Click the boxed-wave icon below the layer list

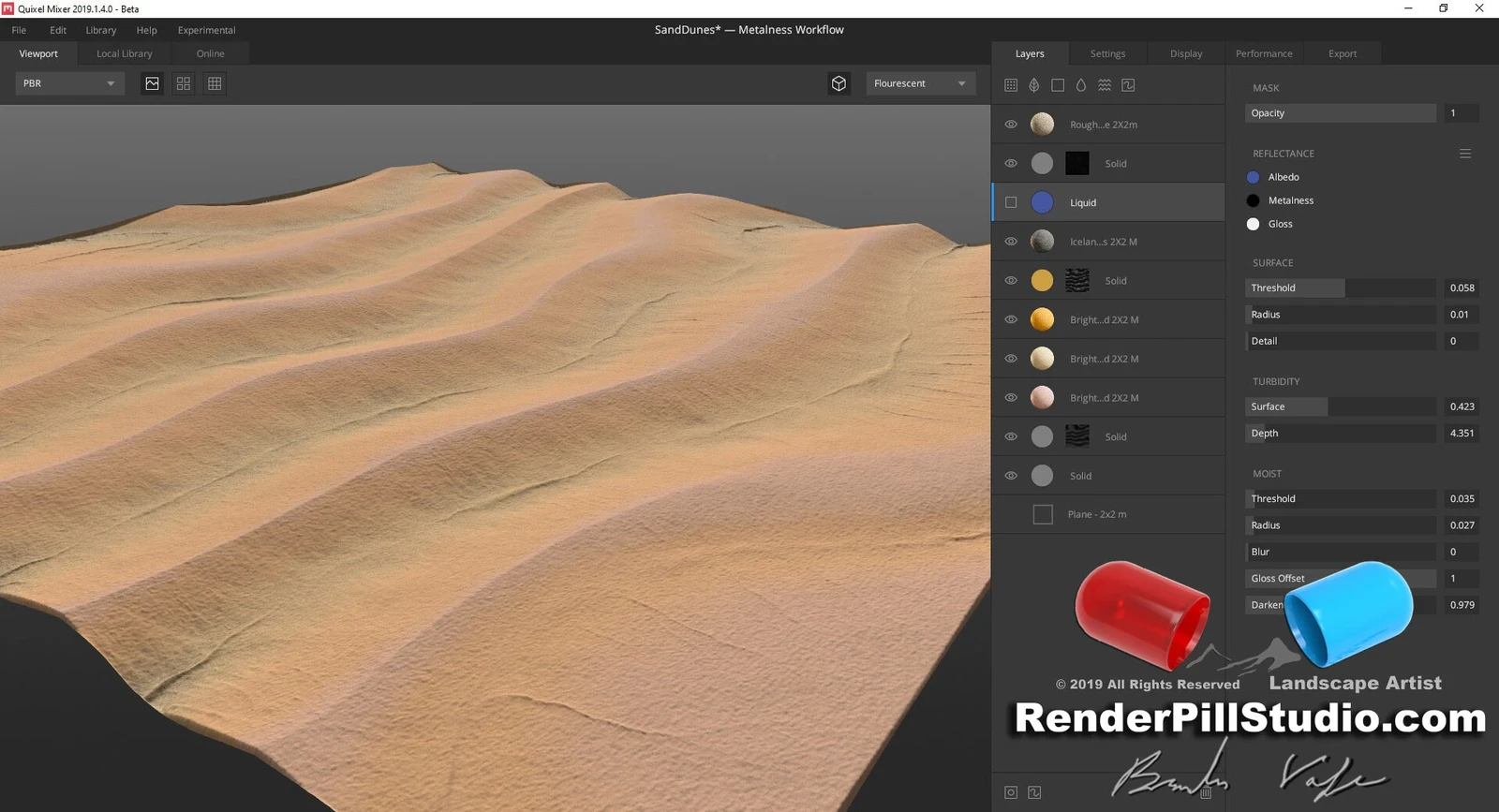[x=1034, y=792]
